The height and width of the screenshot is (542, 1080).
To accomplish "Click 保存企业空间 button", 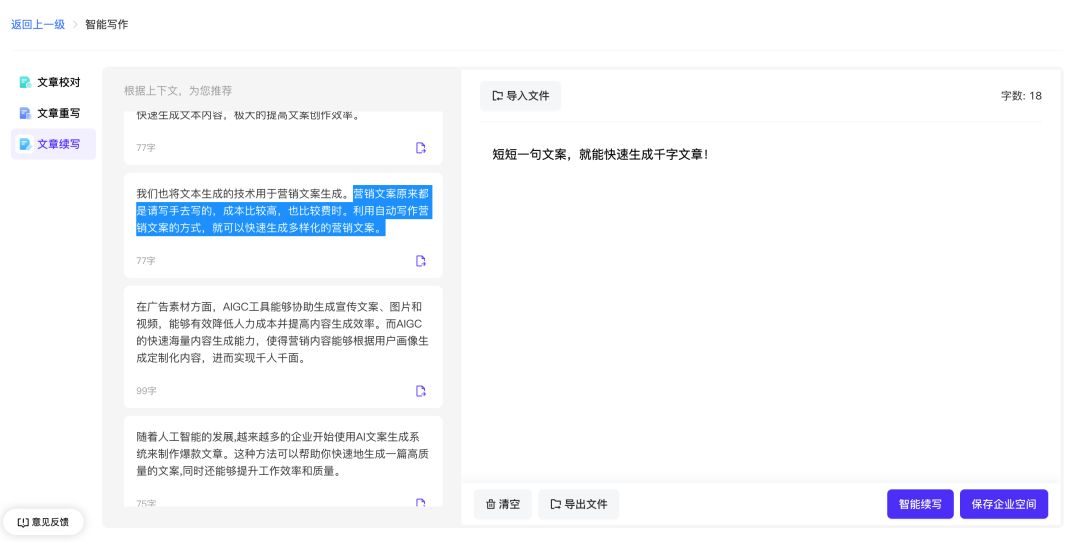I will tap(1004, 504).
